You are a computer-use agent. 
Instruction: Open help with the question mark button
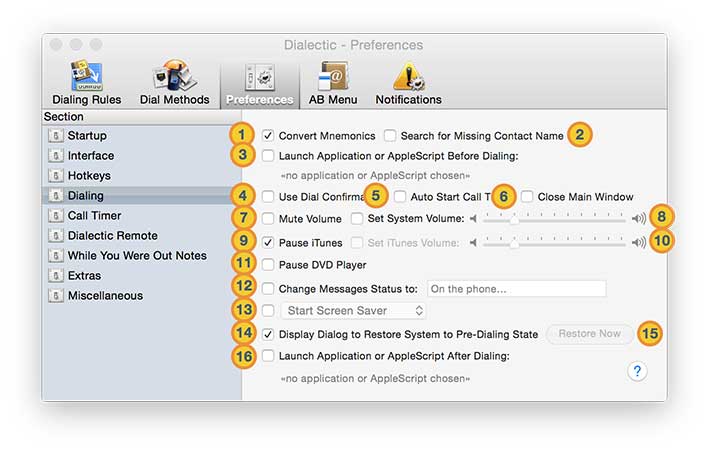[637, 371]
